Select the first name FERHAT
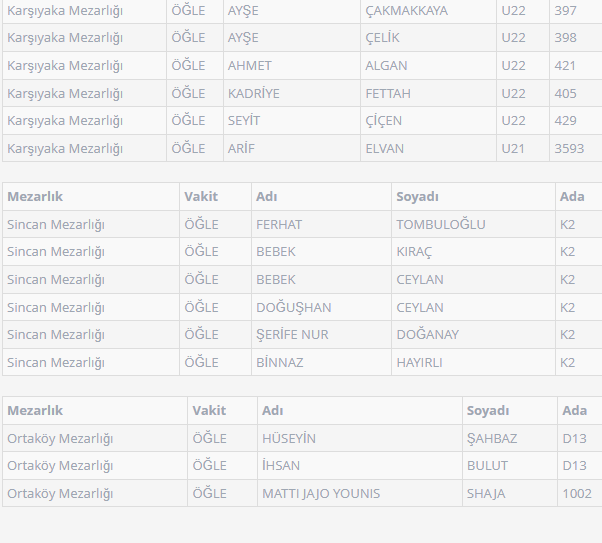Image resolution: width=602 pixels, height=543 pixels. pyautogui.click(x=279, y=224)
